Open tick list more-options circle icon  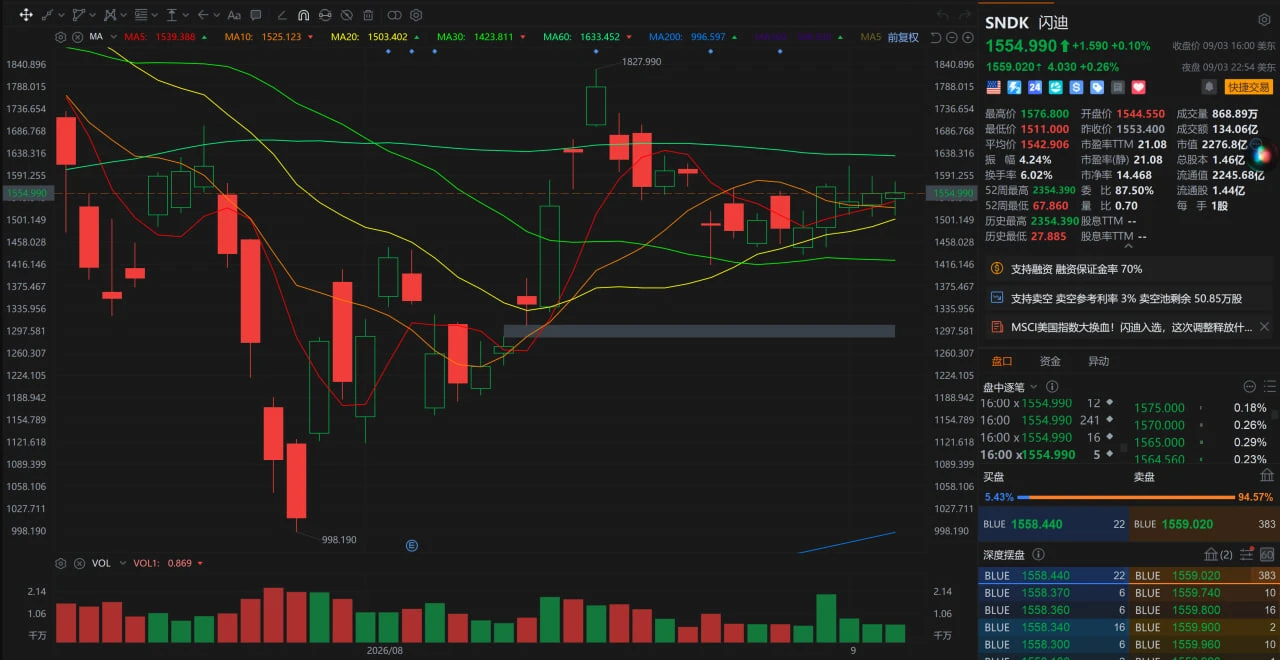click(1249, 387)
